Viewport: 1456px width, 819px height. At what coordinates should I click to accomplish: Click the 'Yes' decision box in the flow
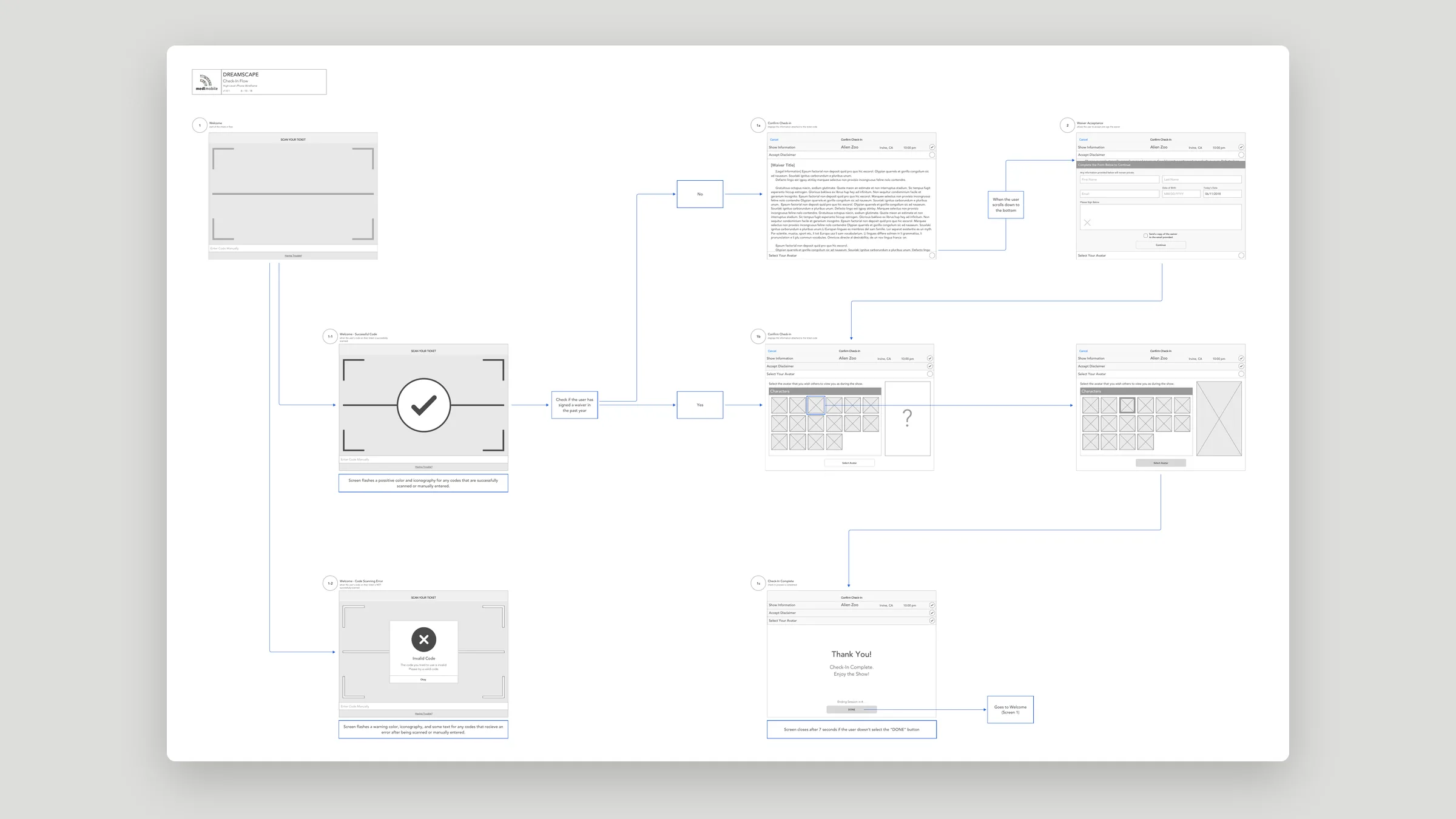click(x=700, y=405)
